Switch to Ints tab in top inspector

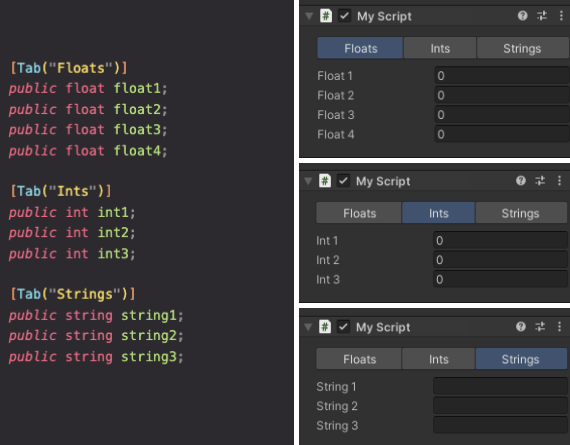[440, 48]
